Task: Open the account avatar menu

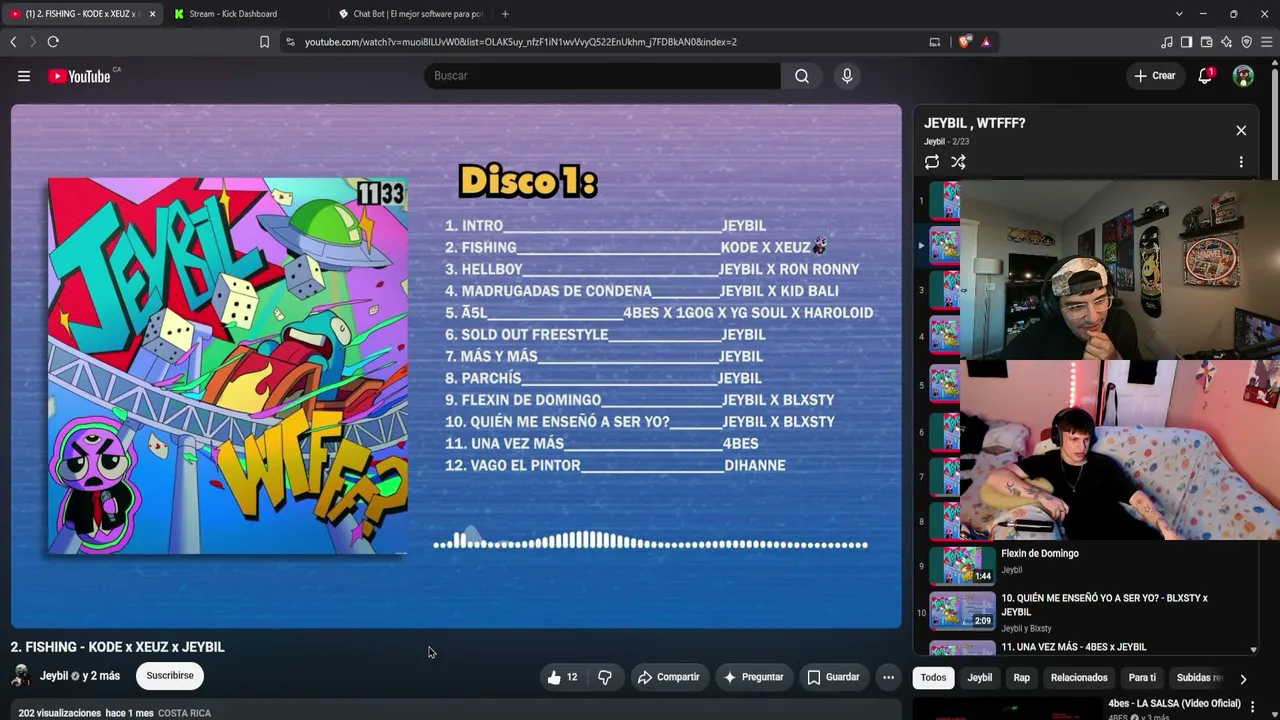Action: 1243,76
